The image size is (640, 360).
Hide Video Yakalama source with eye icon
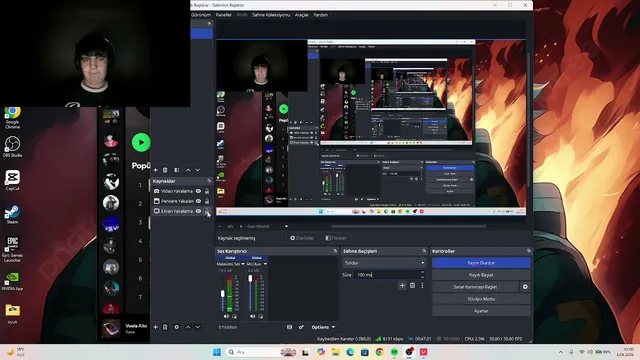click(198, 191)
